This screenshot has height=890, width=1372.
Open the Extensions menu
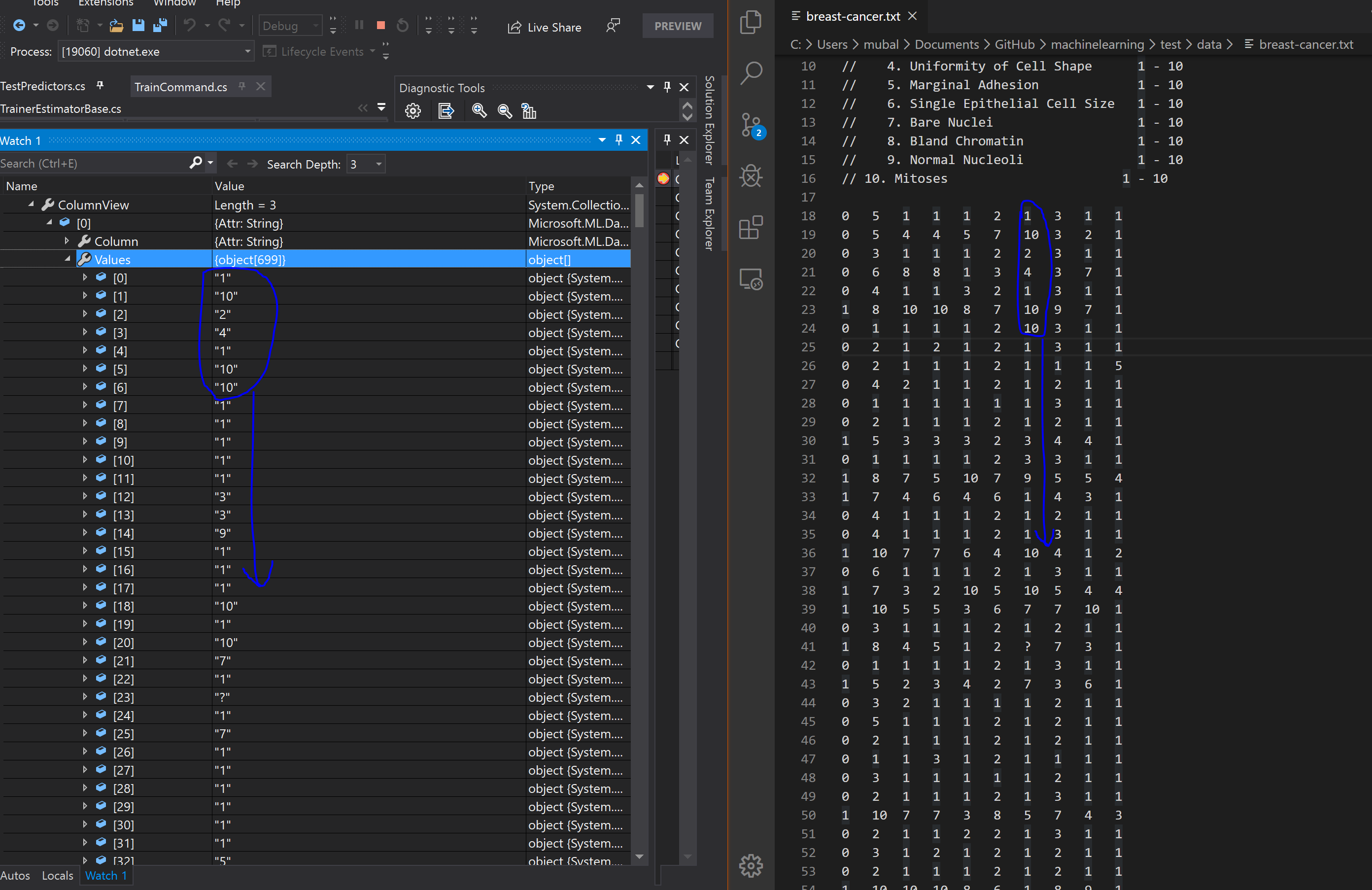[x=105, y=3]
